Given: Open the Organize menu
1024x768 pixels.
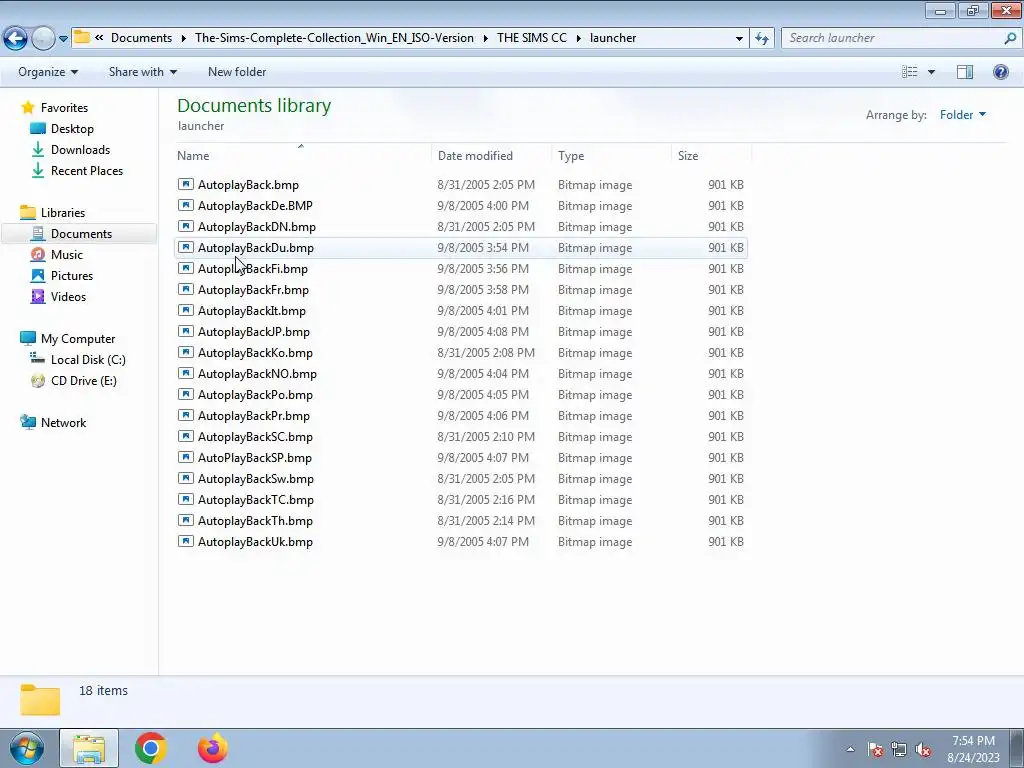Looking at the screenshot, I should point(48,72).
